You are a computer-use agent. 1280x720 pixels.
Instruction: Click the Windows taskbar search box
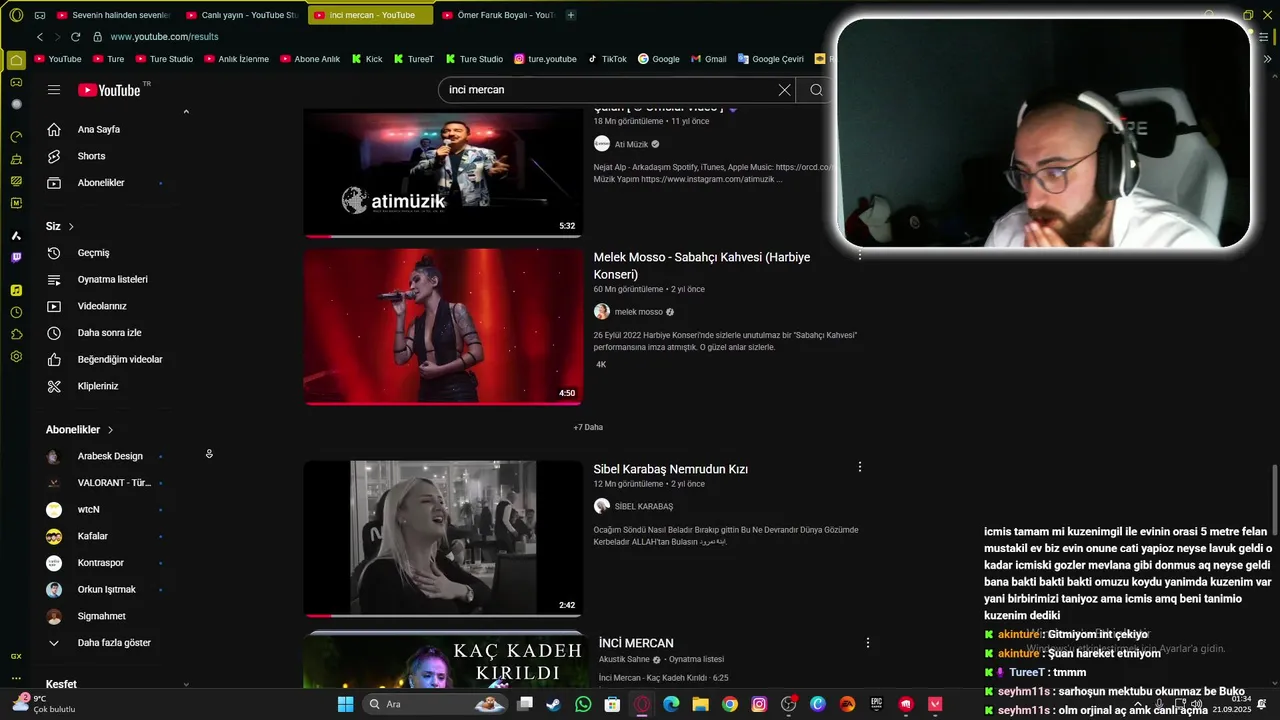pos(434,704)
